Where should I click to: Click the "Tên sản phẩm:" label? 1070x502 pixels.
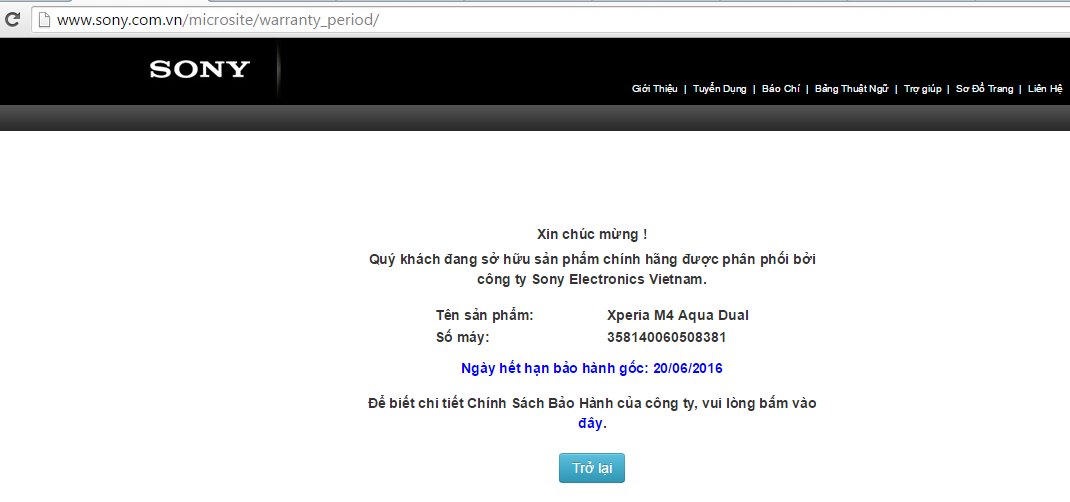click(x=485, y=315)
